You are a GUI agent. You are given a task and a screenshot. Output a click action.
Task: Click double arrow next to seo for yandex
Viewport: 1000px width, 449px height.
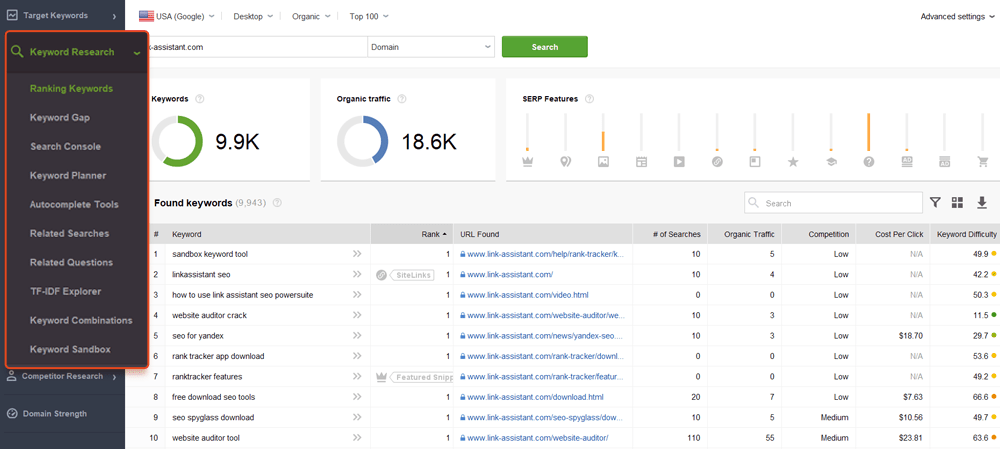(x=357, y=335)
